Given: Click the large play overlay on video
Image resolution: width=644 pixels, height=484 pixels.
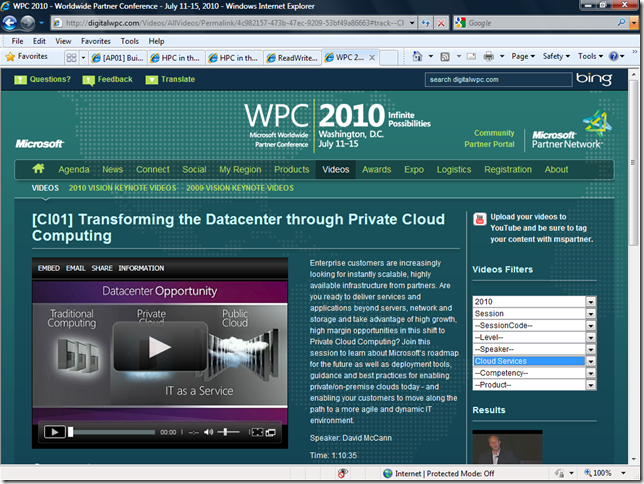Looking at the screenshot, I should tap(159, 346).
